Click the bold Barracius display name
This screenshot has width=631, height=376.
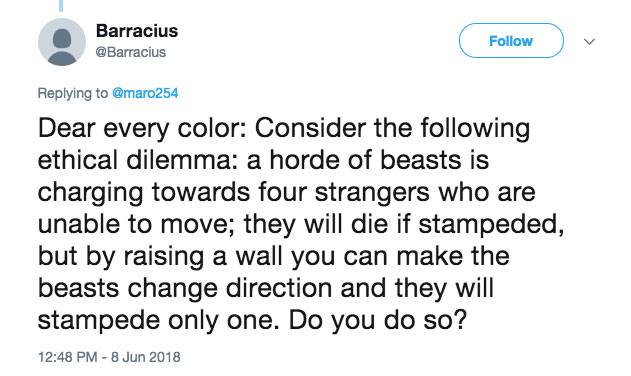pos(137,31)
